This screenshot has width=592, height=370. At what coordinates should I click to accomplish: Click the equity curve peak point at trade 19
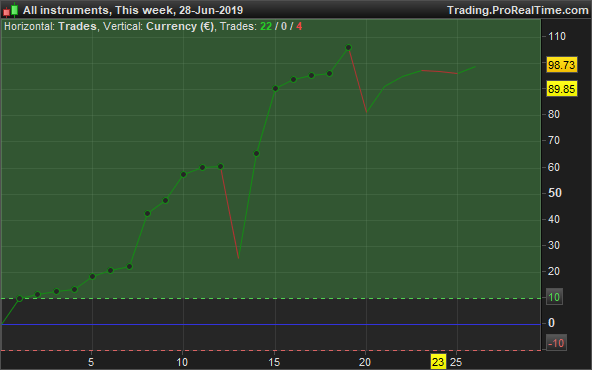pyautogui.click(x=348, y=48)
